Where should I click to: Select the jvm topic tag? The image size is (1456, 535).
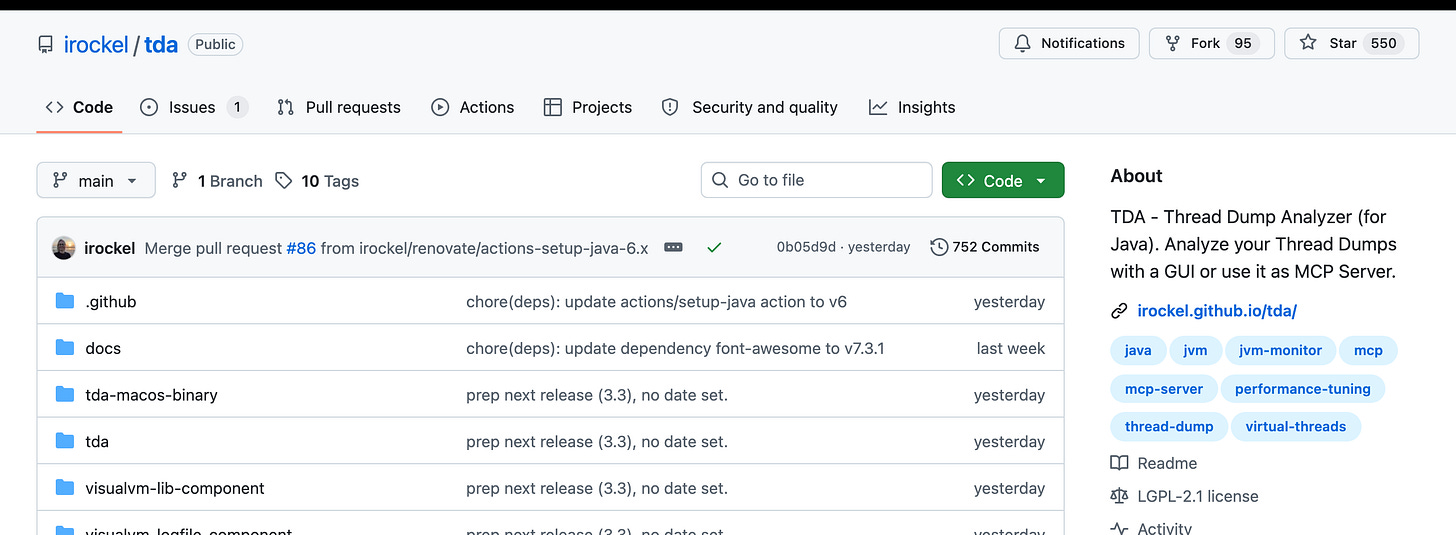pyautogui.click(x=1195, y=350)
